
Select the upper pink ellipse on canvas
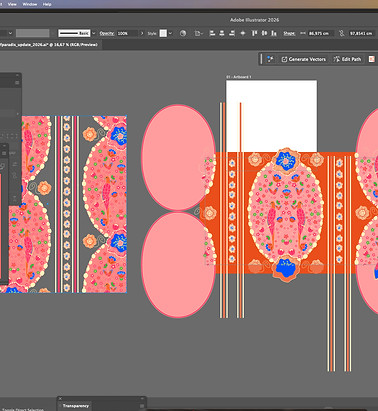click(178, 157)
